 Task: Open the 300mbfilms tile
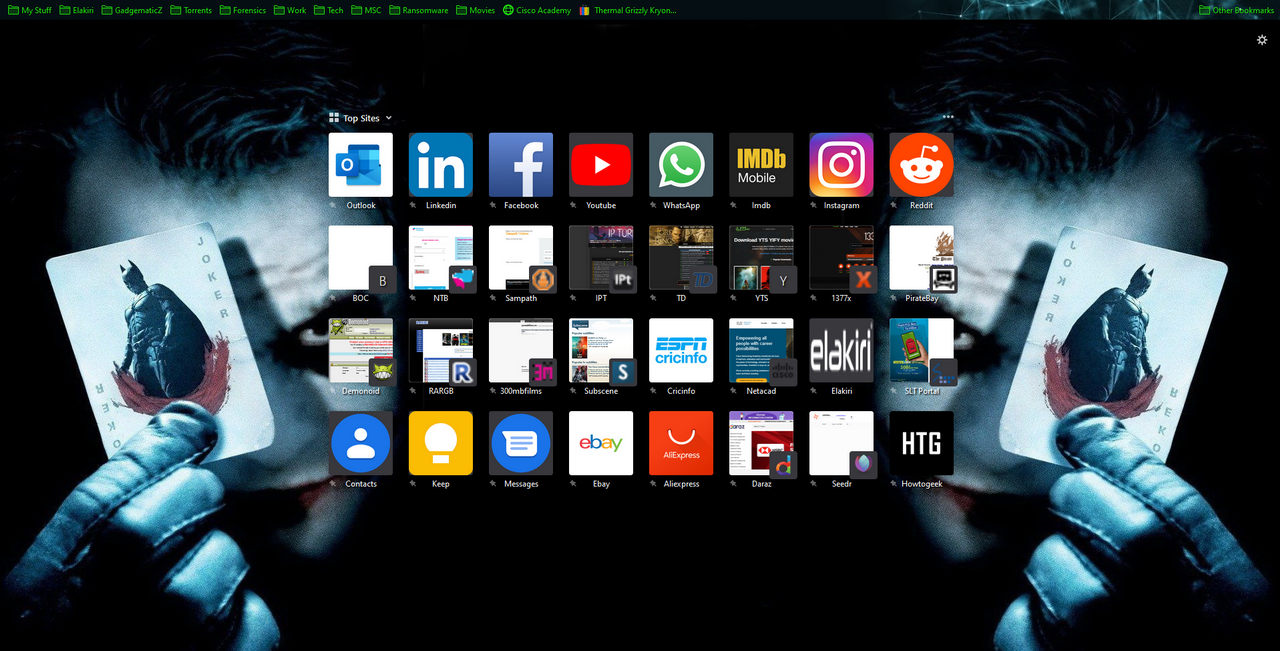520,351
